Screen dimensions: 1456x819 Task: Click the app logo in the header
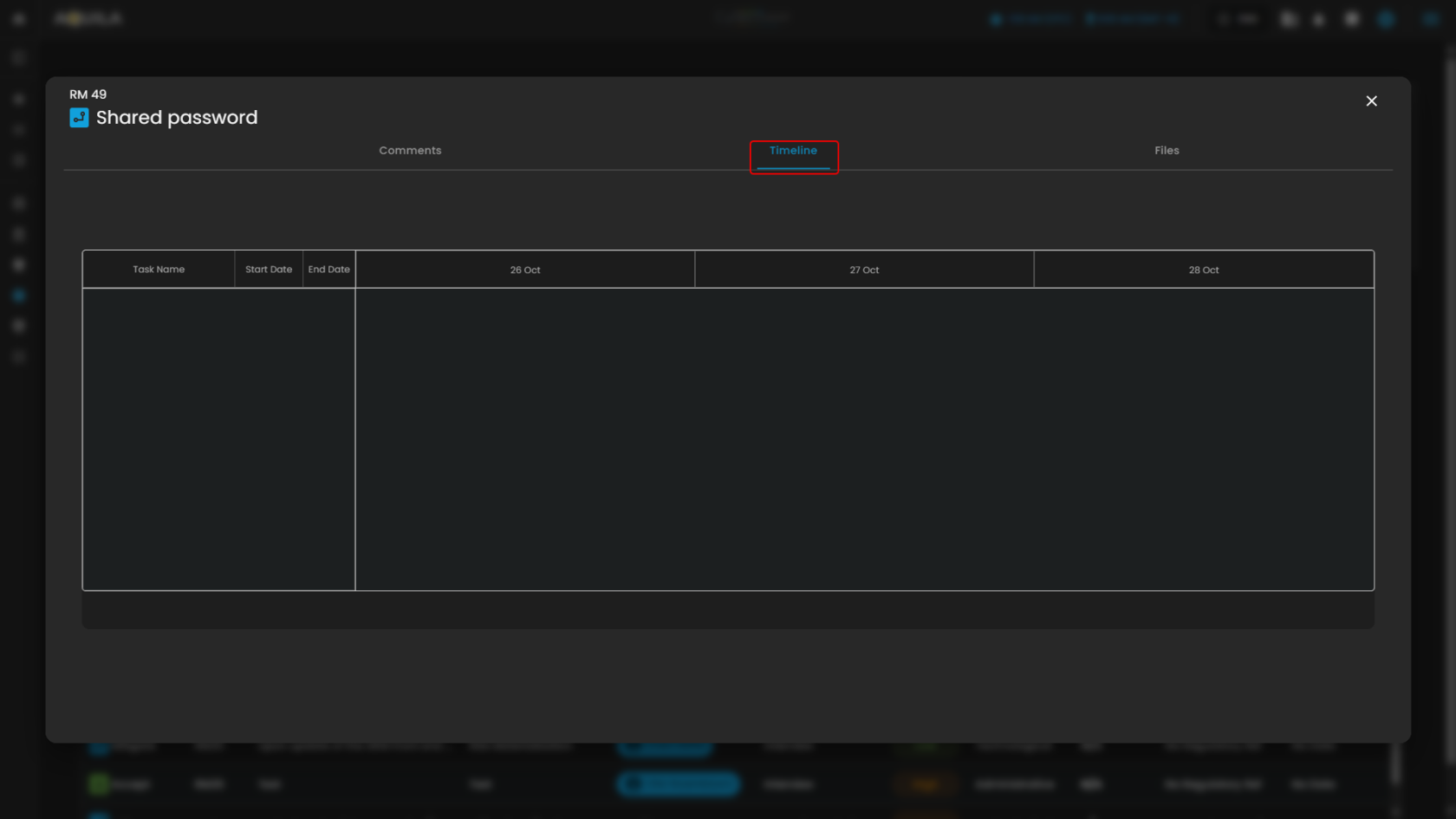click(x=88, y=19)
